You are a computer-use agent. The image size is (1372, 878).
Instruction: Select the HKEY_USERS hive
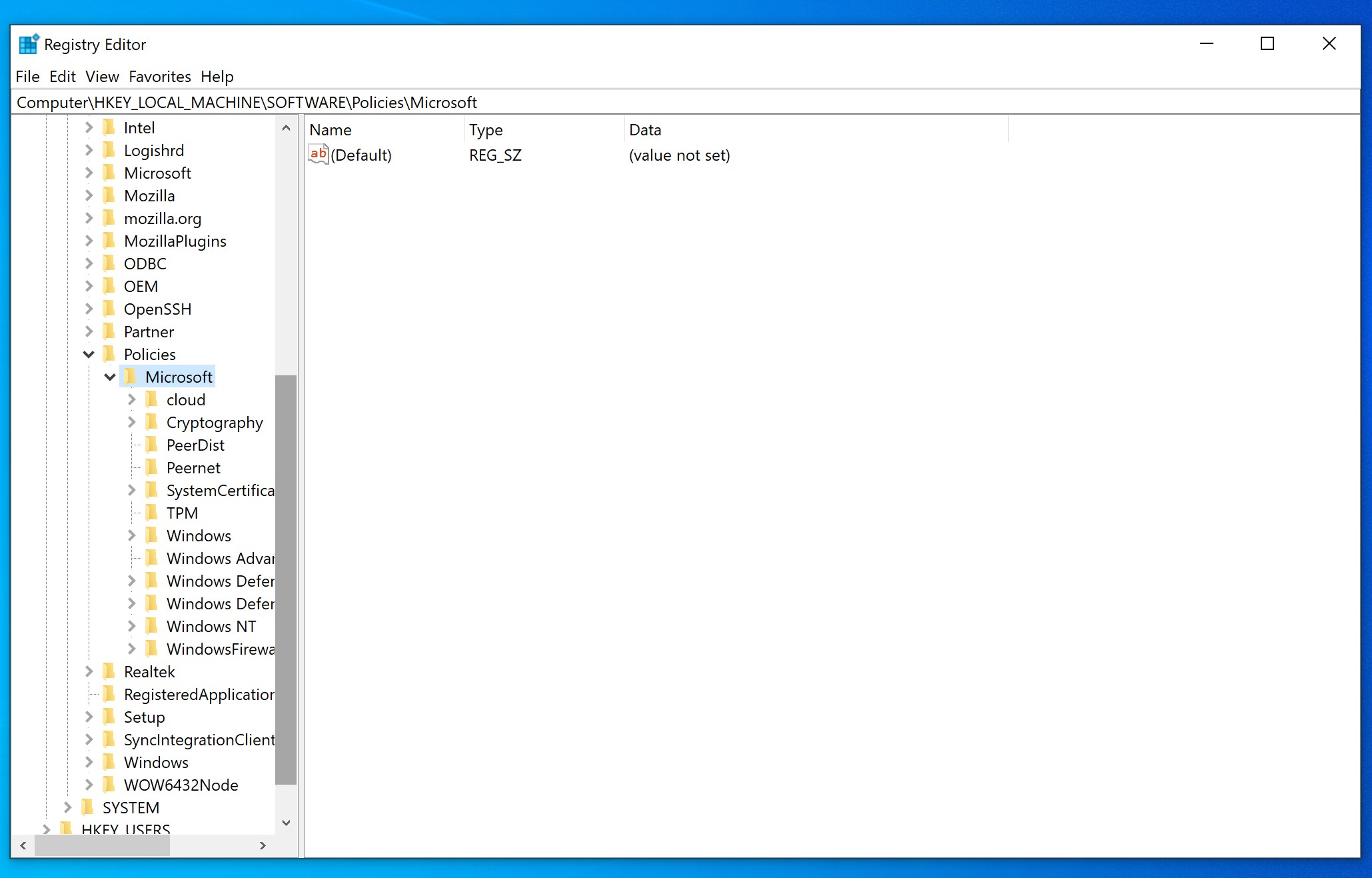tap(125, 829)
